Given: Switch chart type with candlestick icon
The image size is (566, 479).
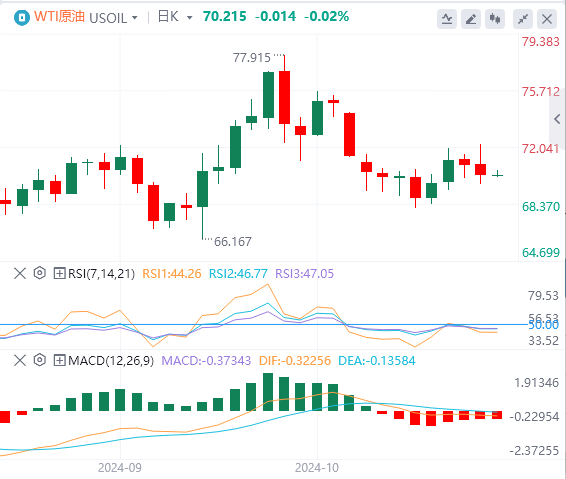Looking at the screenshot, I should 495,19.
